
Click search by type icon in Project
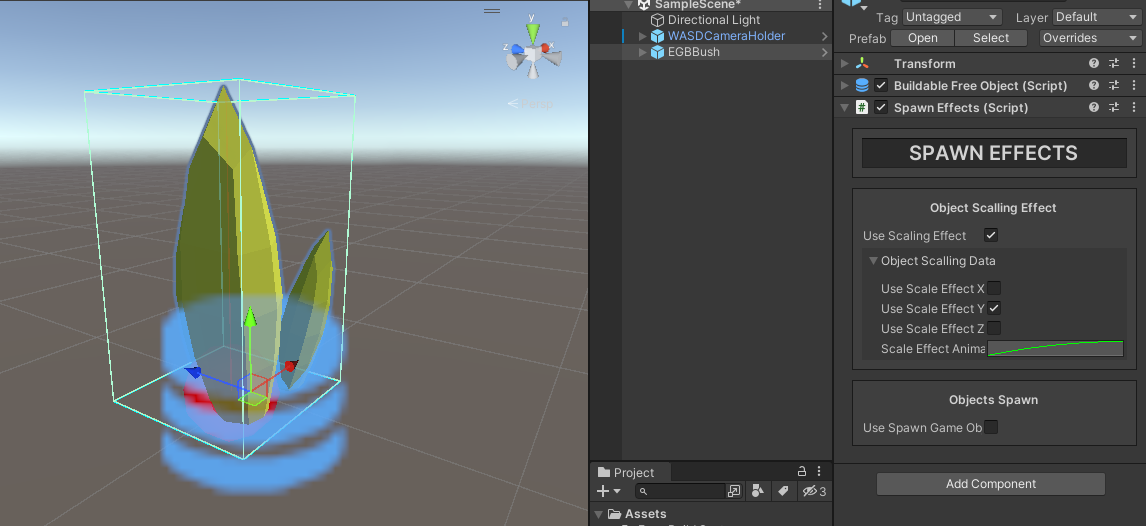758,491
